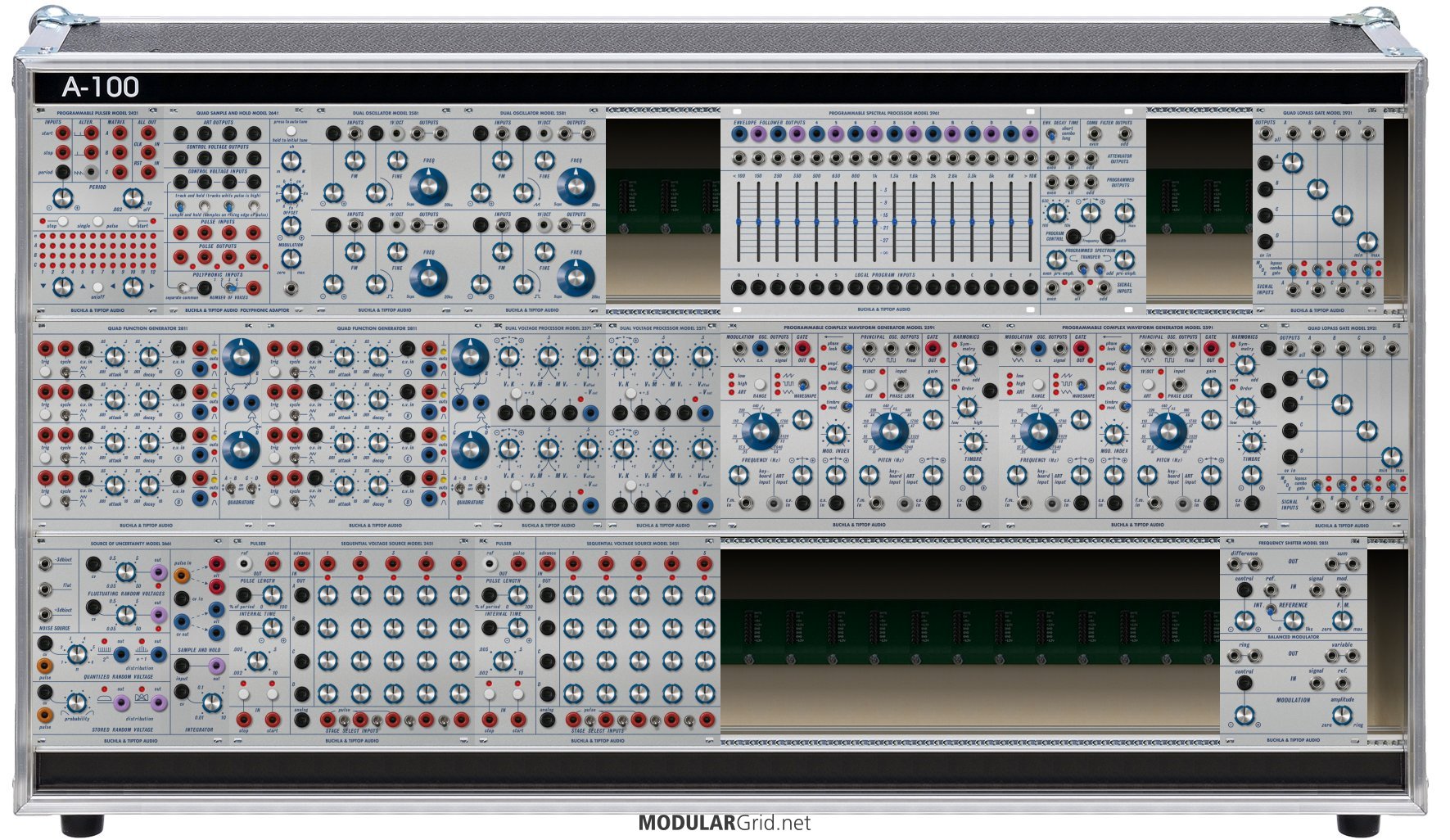Viewport: 1450px width, 840px height.
Task: Click the Internal Time knob on the left Pulser
Action: point(272,627)
